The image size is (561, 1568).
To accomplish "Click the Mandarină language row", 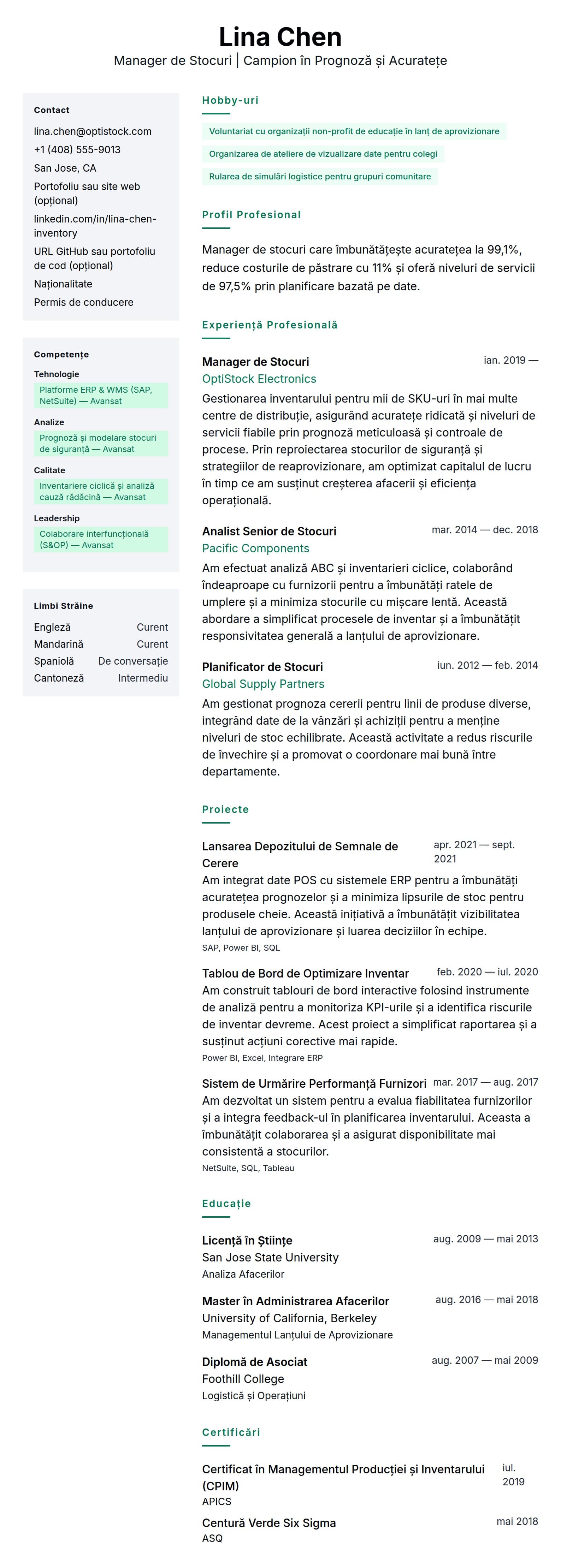I will [x=101, y=644].
